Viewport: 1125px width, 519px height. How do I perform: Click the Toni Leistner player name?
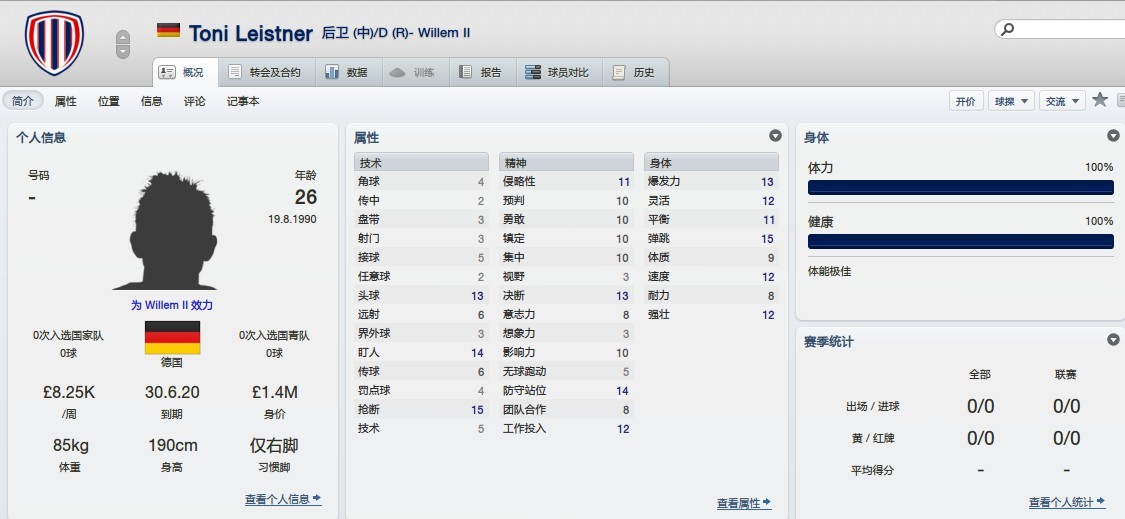tap(250, 33)
